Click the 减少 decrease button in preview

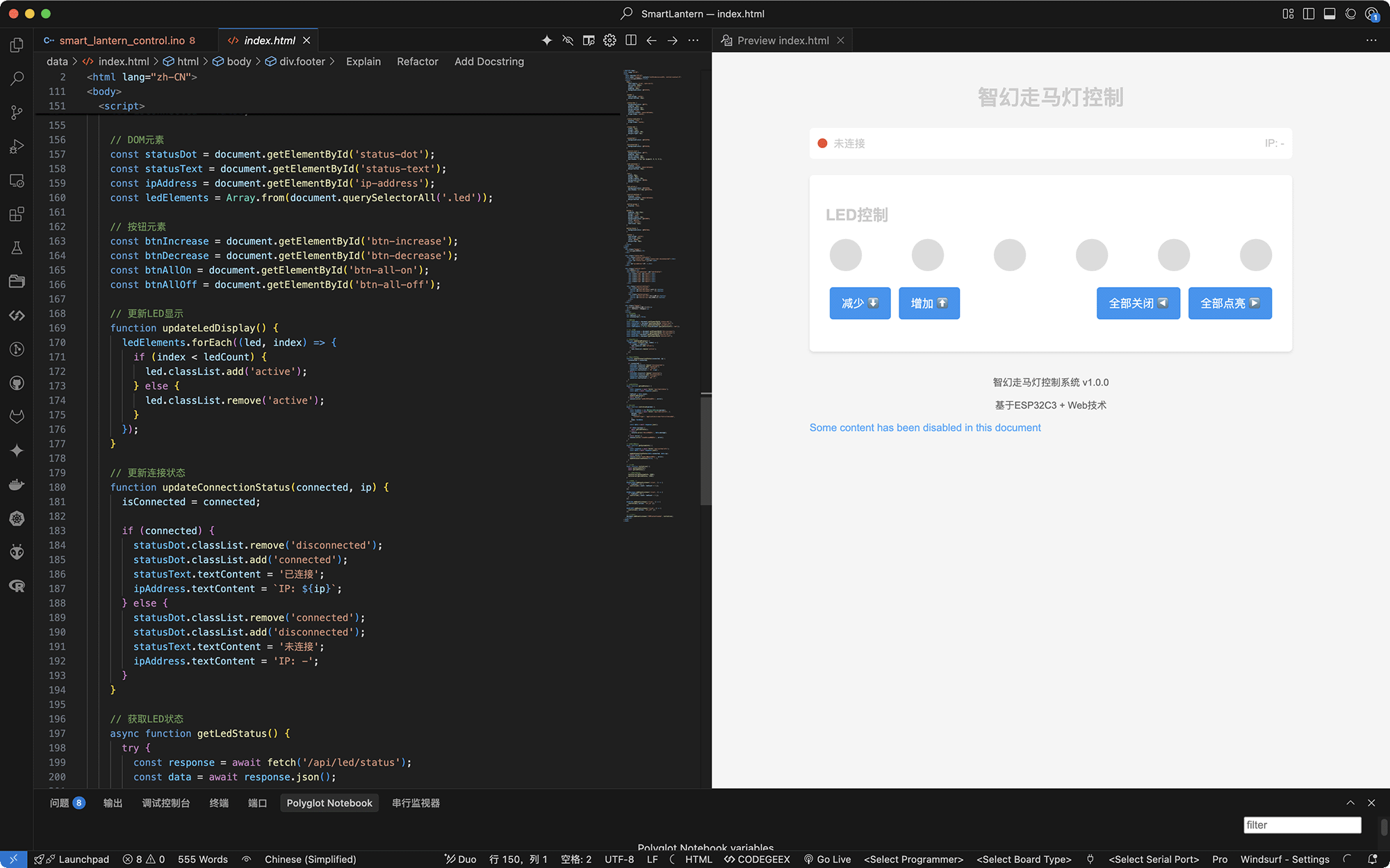point(860,303)
